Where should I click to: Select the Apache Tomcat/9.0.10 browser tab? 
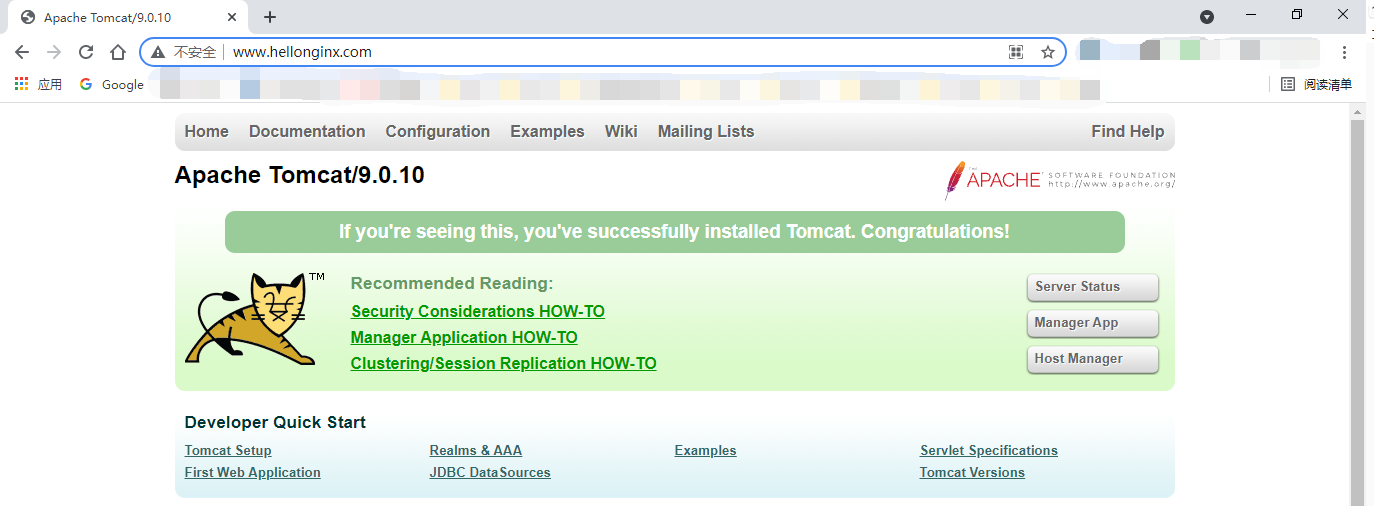click(x=127, y=18)
